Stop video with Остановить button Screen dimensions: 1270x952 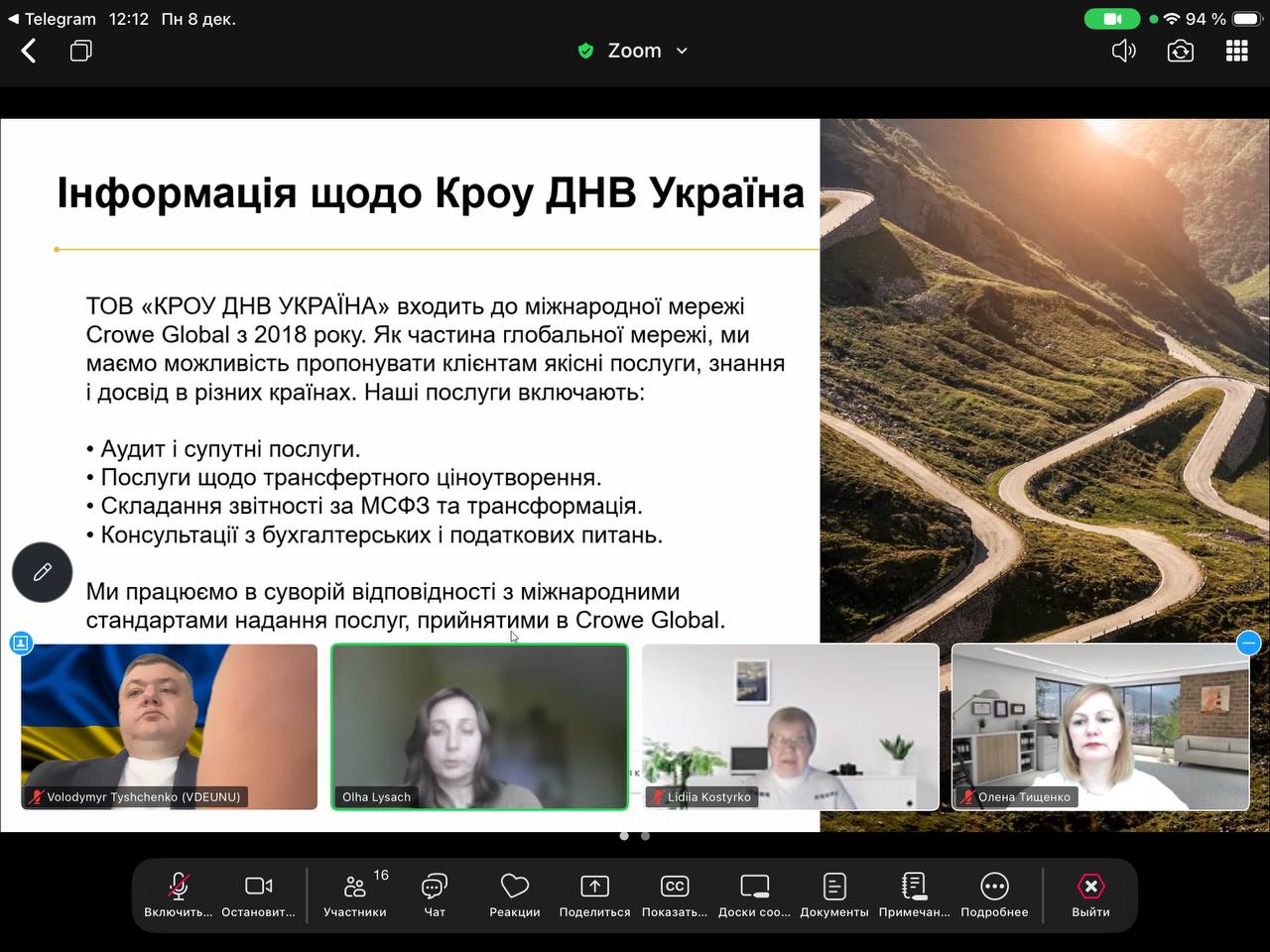(x=257, y=892)
